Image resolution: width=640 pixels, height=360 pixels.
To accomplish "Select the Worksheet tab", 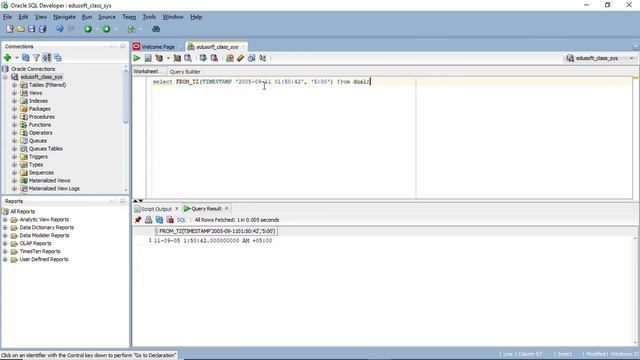I will click(146, 71).
